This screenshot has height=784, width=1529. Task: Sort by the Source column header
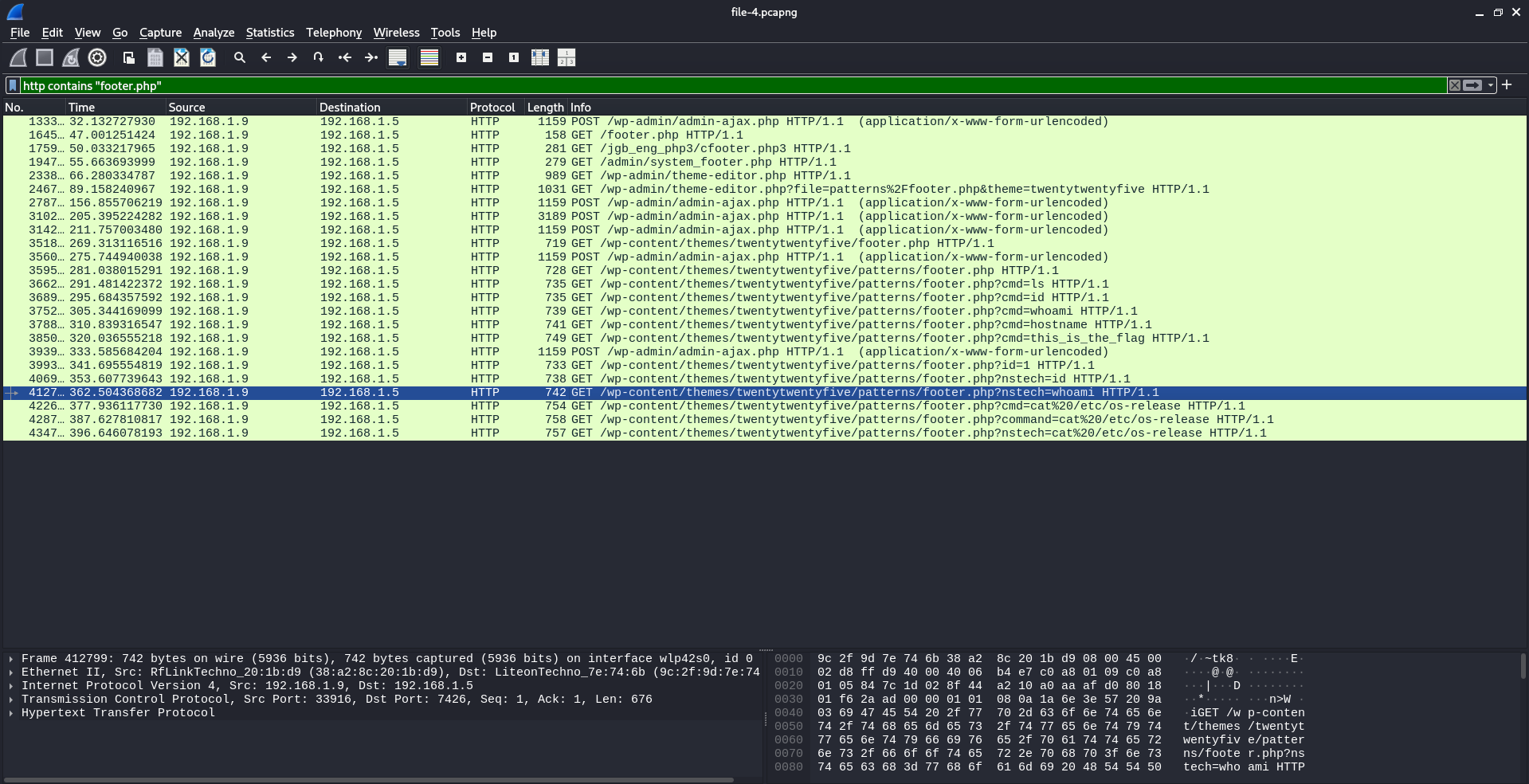point(241,107)
